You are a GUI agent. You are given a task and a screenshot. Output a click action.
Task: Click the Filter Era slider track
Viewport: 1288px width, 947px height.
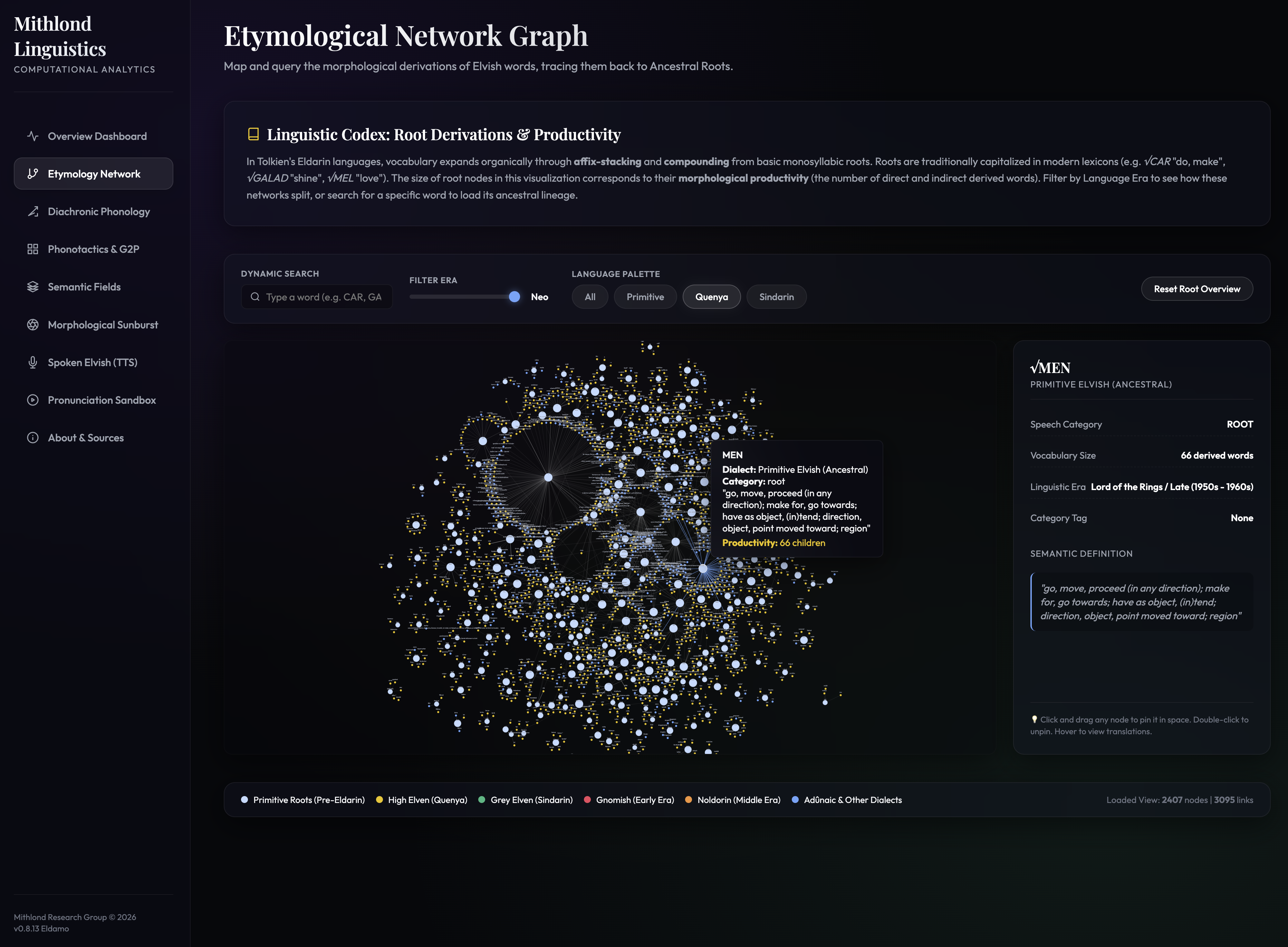(464, 297)
